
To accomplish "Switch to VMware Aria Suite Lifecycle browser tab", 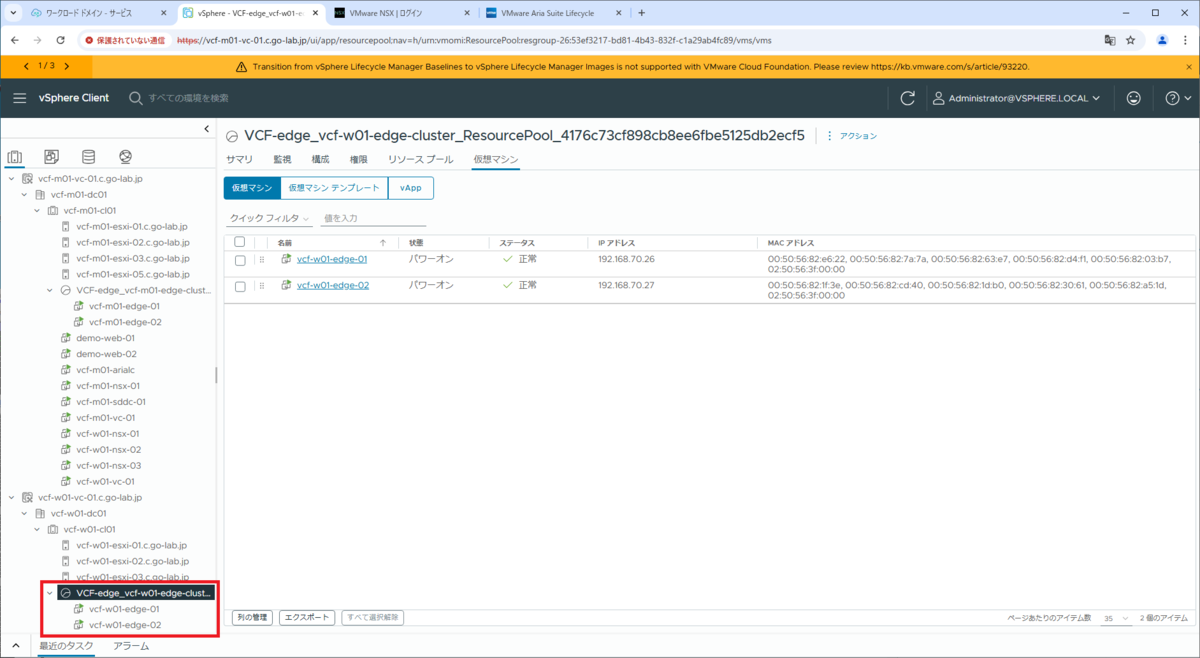I will coord(552,13).
